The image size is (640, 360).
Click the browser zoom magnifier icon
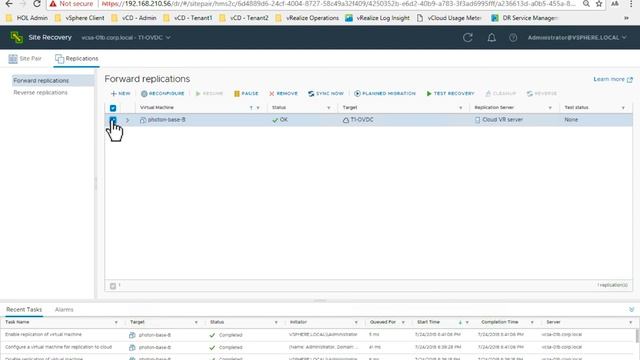(x=586, y=4)
